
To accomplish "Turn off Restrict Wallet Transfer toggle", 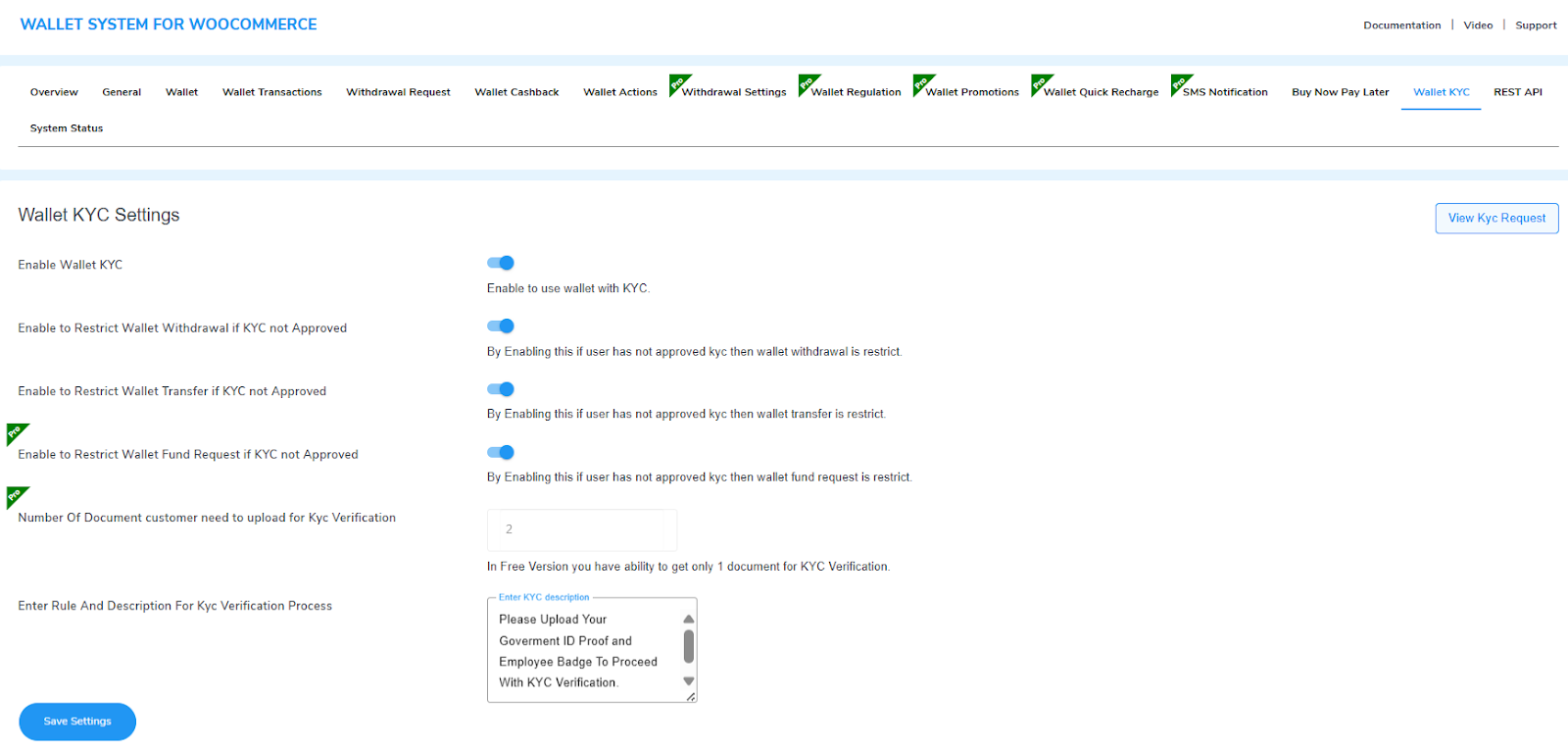I will tap(501, 389).
